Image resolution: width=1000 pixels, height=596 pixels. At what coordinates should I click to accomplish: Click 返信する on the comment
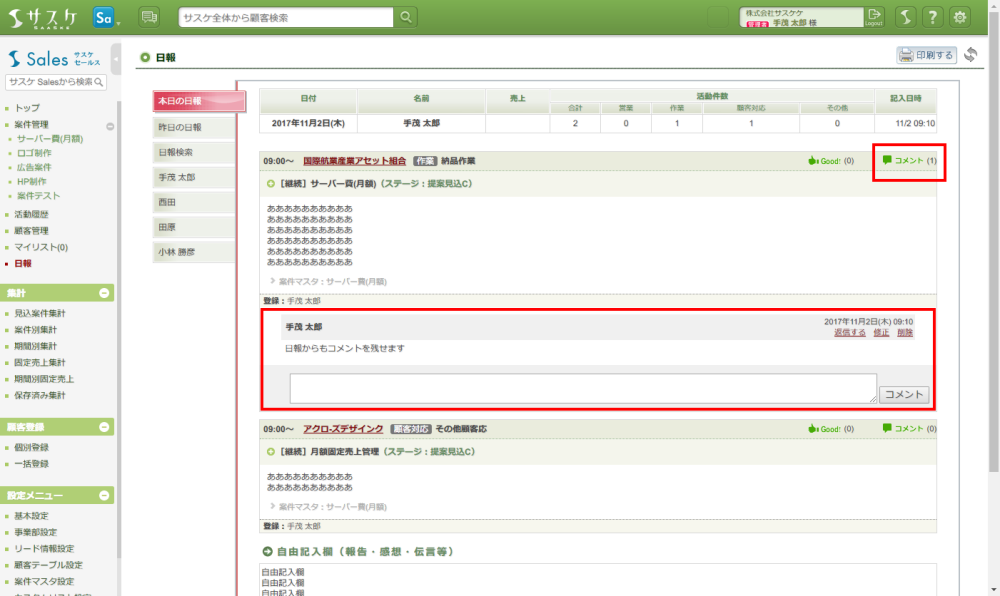tap(849, 332)
